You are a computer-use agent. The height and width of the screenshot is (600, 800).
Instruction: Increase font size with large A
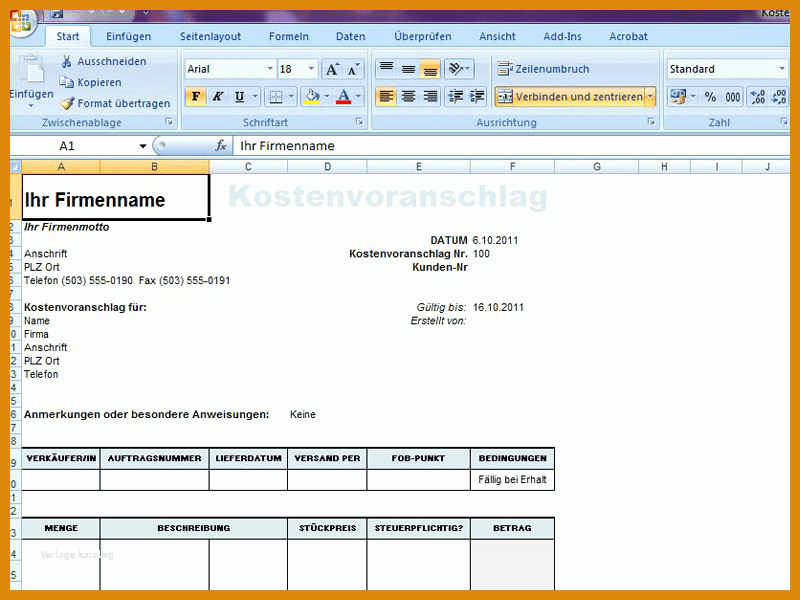(x=332, y=69)
